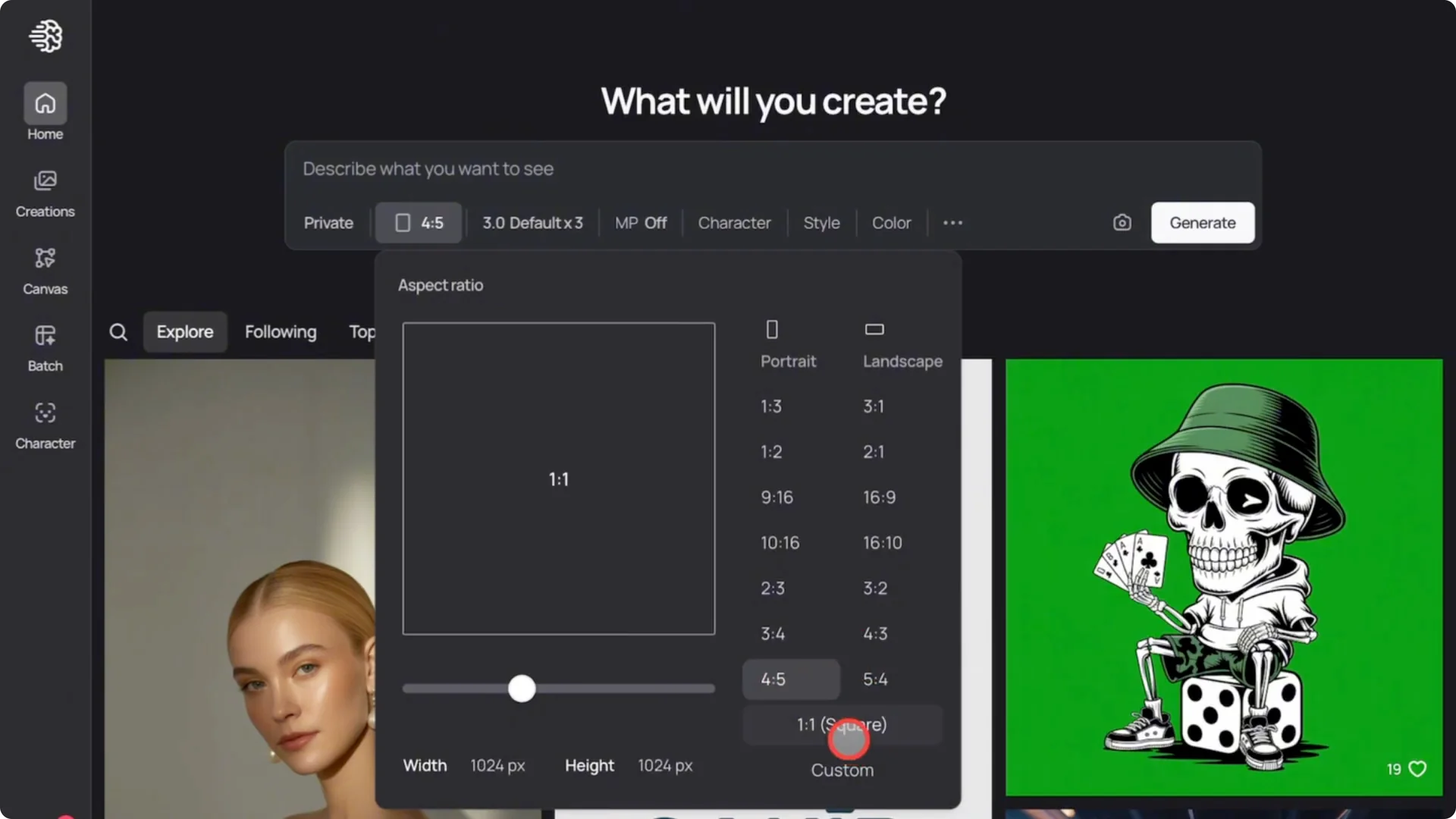Open the 3.0 Default x 3 model selector
The image size is (1456, 819).
point(532,222)
